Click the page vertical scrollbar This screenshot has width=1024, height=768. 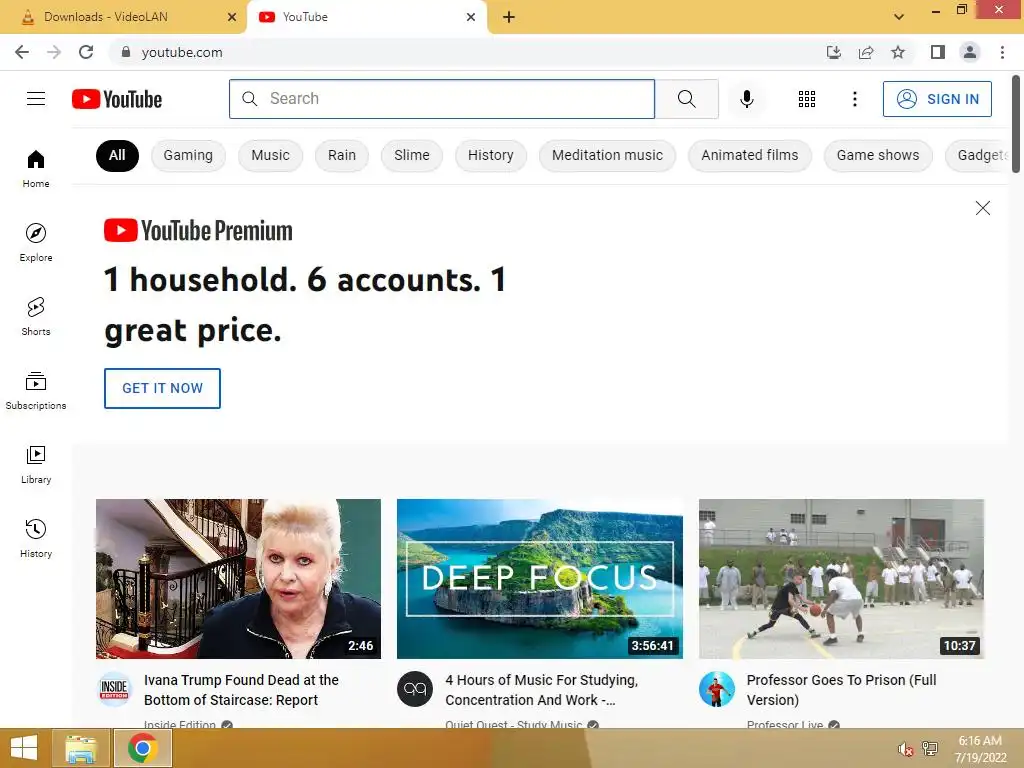[x=1016, y=124]
